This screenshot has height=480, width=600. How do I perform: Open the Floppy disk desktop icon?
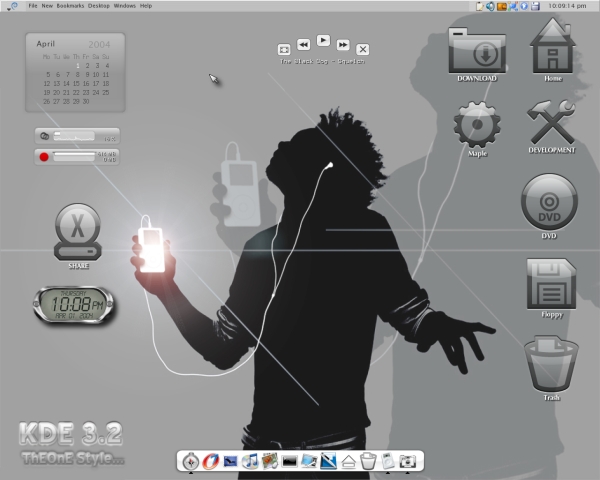click(x=551, y=284)
